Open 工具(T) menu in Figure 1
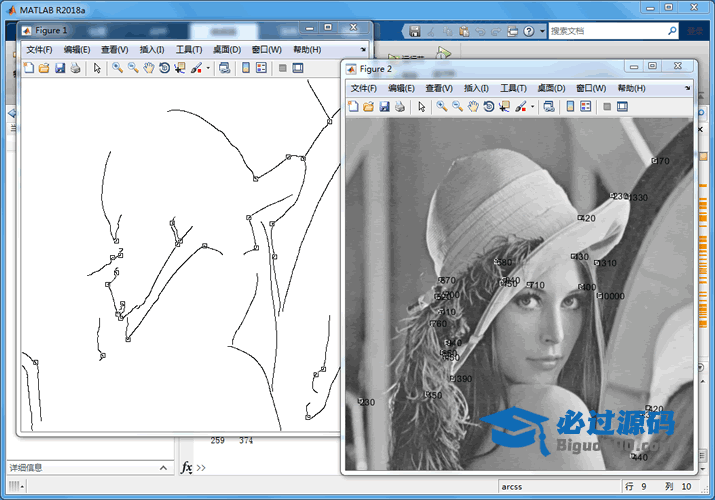The image size is (715, 500). [x=189, y=50]
